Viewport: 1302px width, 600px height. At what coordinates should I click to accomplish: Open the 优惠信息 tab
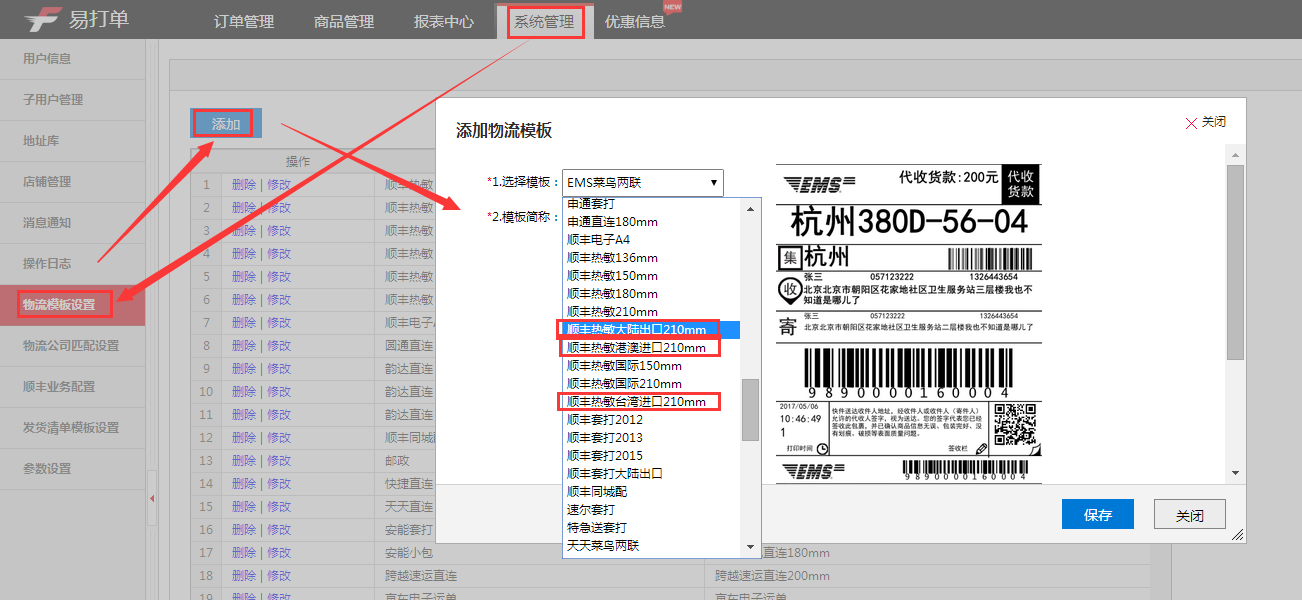coord(635,21)
